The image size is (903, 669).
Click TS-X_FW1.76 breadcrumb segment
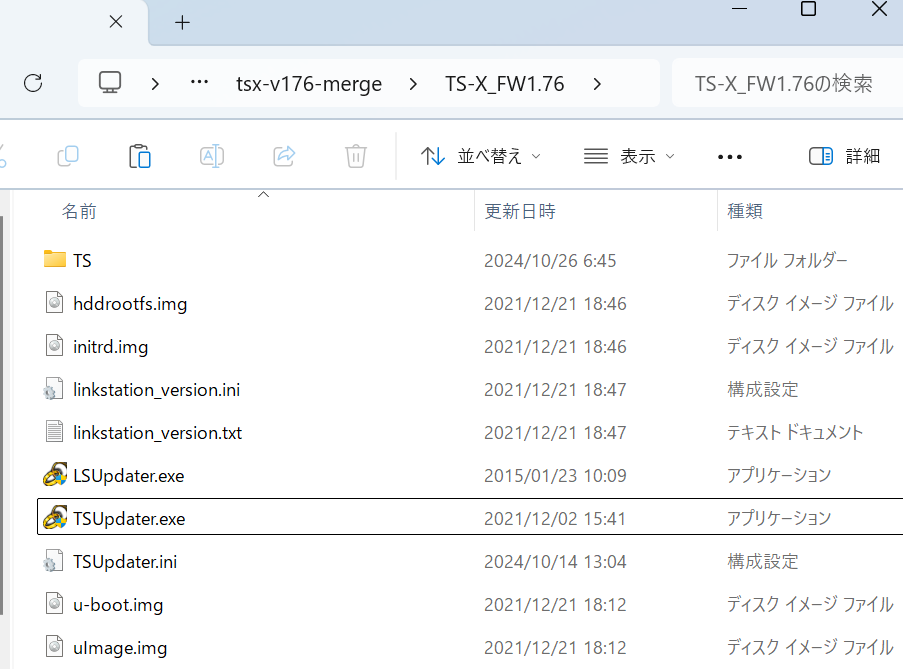pos(504,84)
